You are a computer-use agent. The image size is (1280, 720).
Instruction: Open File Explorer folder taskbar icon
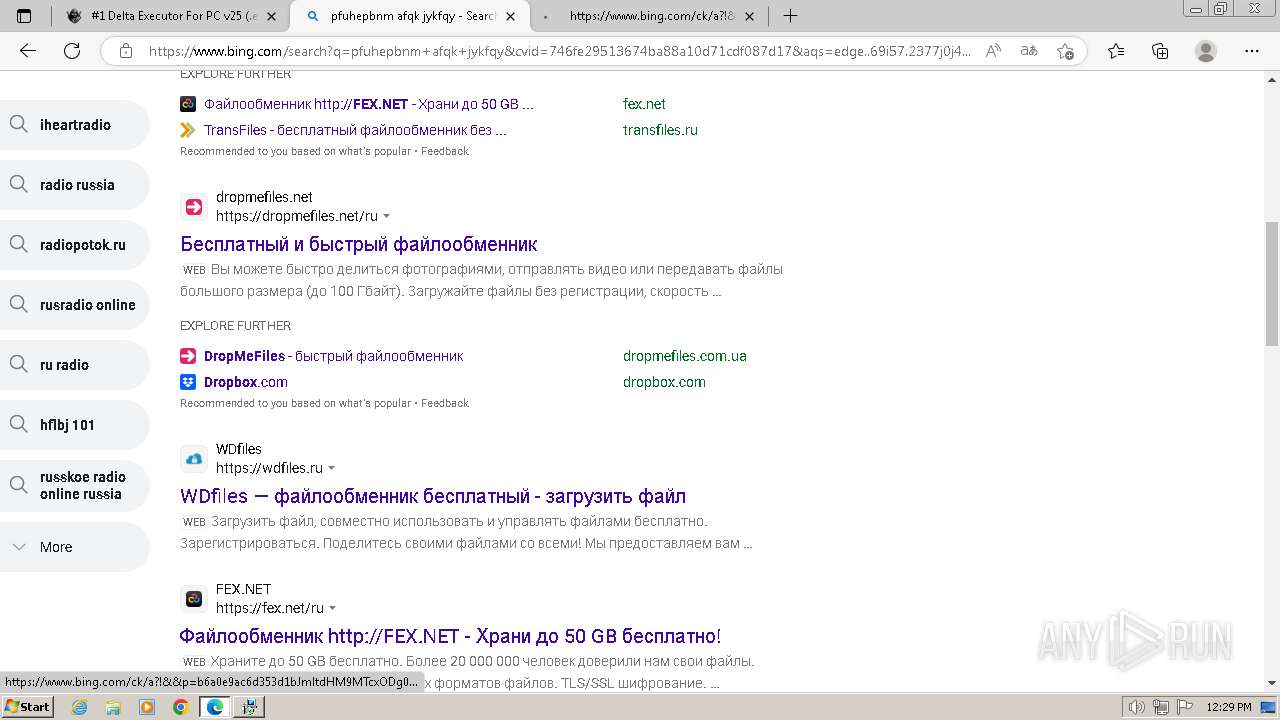coord(113,707)
